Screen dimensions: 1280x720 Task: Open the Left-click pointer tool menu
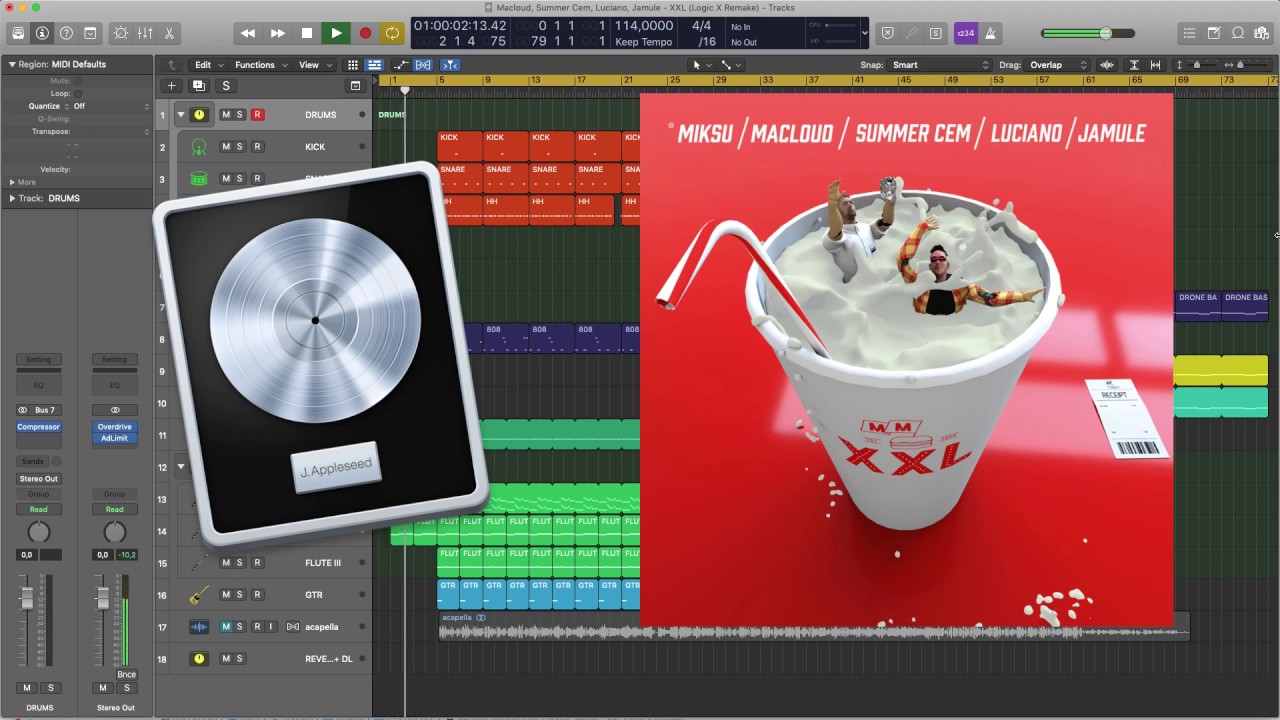pos(702,65)
